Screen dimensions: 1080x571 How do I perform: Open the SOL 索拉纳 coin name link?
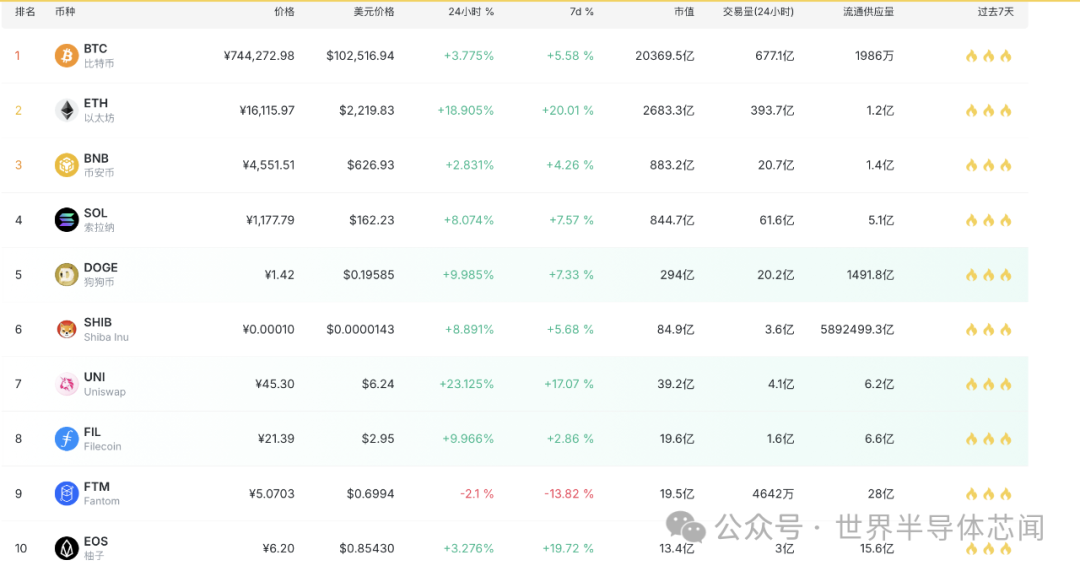click(98, 220)
